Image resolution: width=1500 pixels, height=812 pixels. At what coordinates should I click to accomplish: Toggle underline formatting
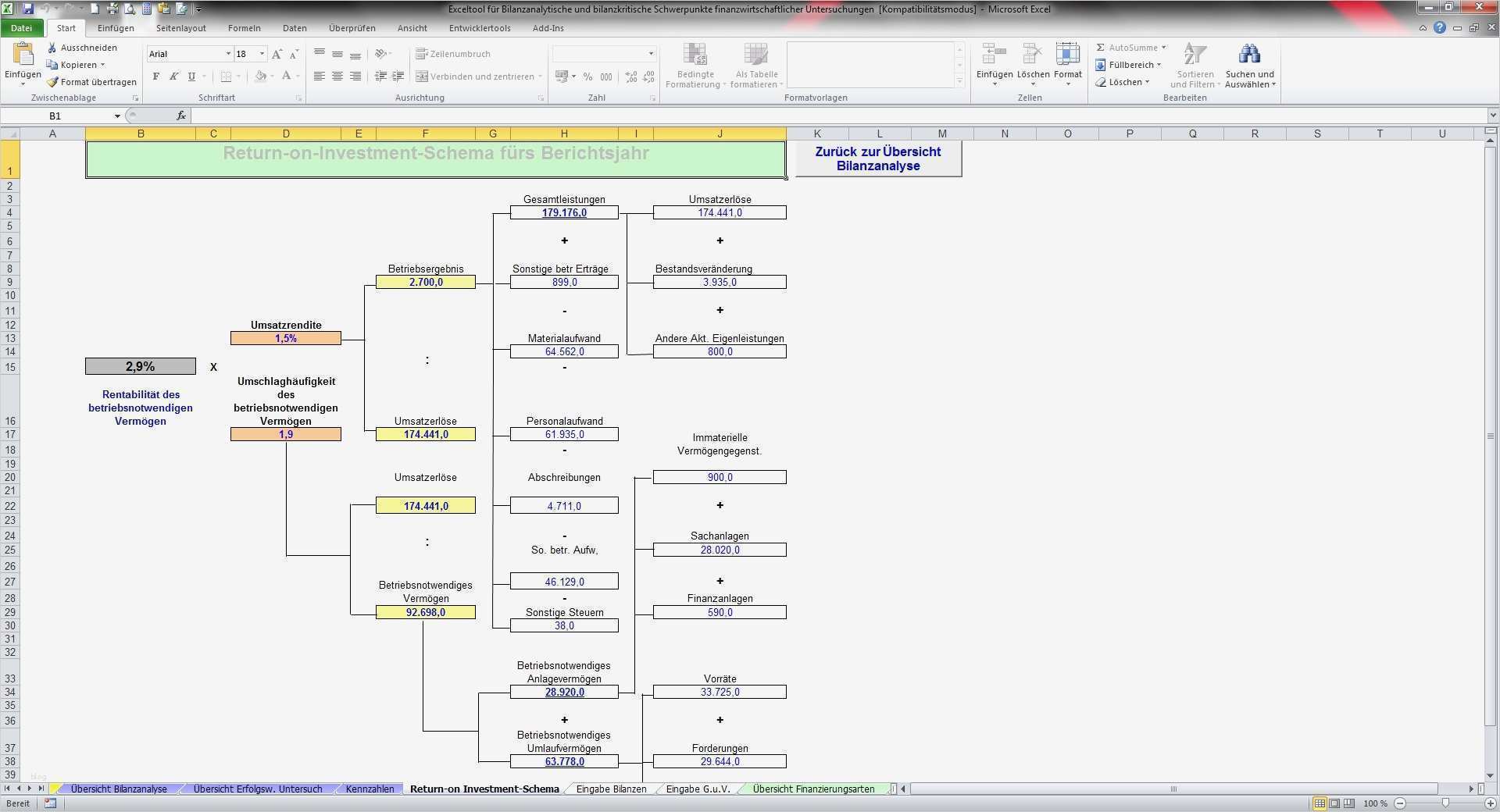[x=191, y=77]
